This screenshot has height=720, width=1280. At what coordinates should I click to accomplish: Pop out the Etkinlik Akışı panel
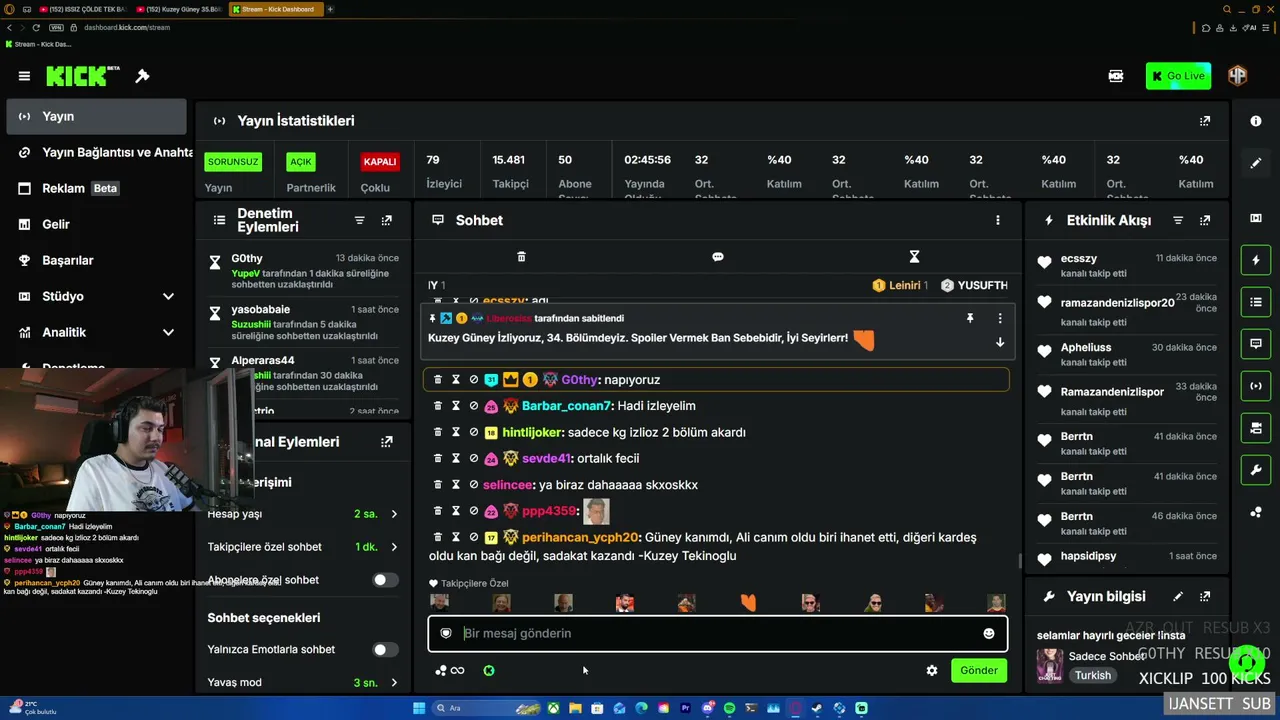click(x=1205, y=220)
